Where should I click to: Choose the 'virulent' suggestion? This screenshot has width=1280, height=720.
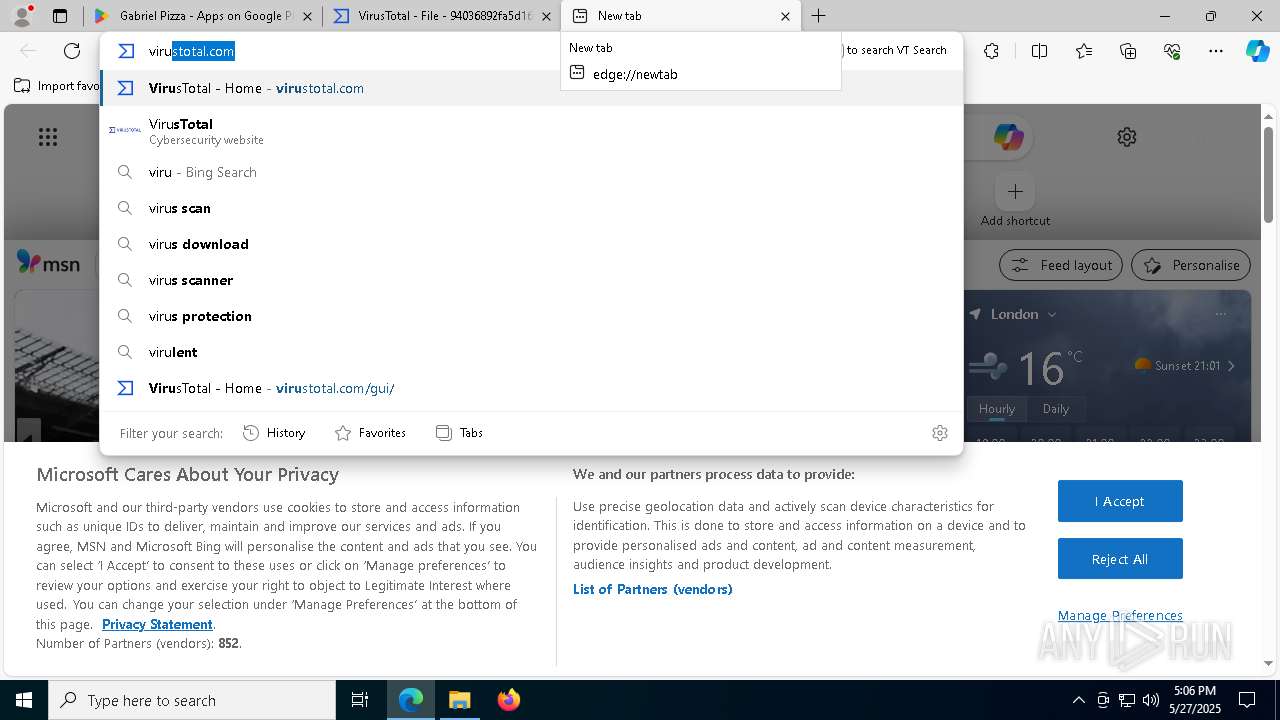coord(531,352)
